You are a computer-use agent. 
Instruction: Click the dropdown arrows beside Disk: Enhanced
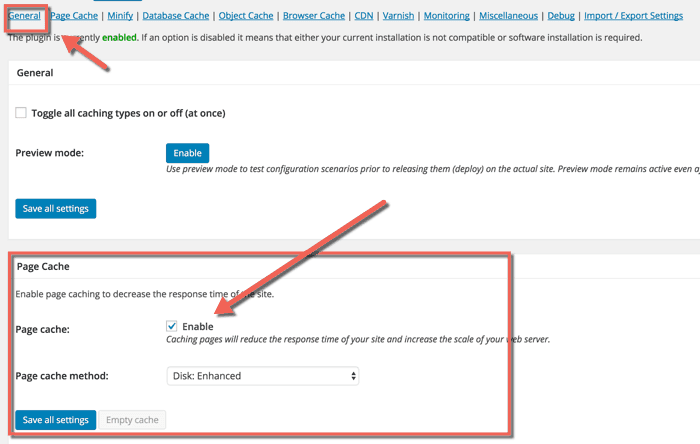[353, 376]
